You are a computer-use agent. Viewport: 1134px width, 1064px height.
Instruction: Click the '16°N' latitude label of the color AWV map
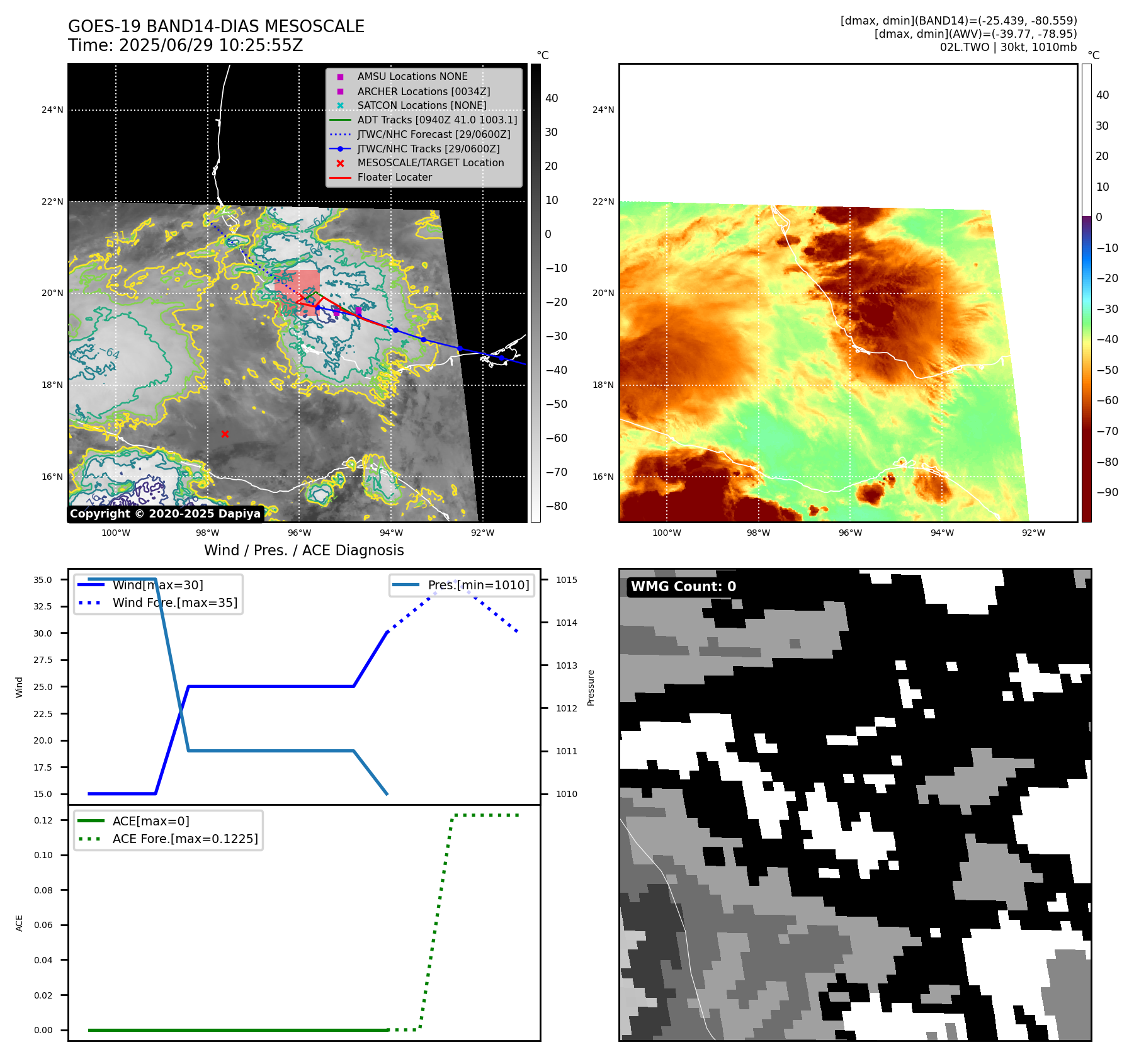point(603,477)
